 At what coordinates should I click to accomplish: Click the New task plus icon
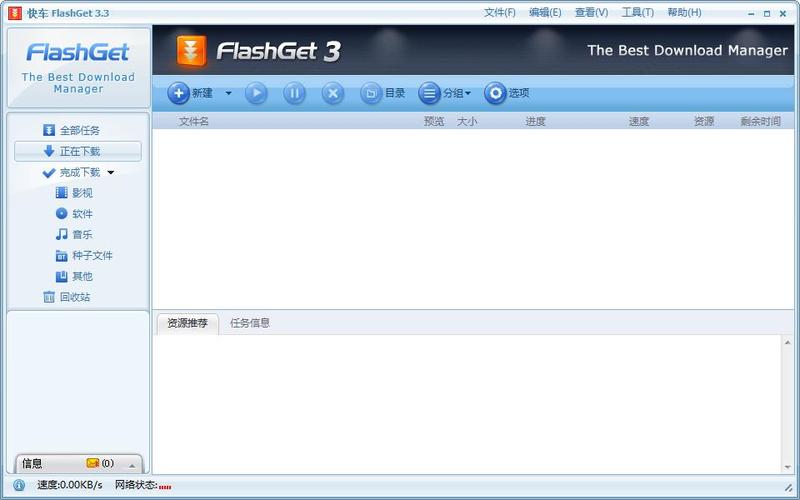tap(179, 93)
